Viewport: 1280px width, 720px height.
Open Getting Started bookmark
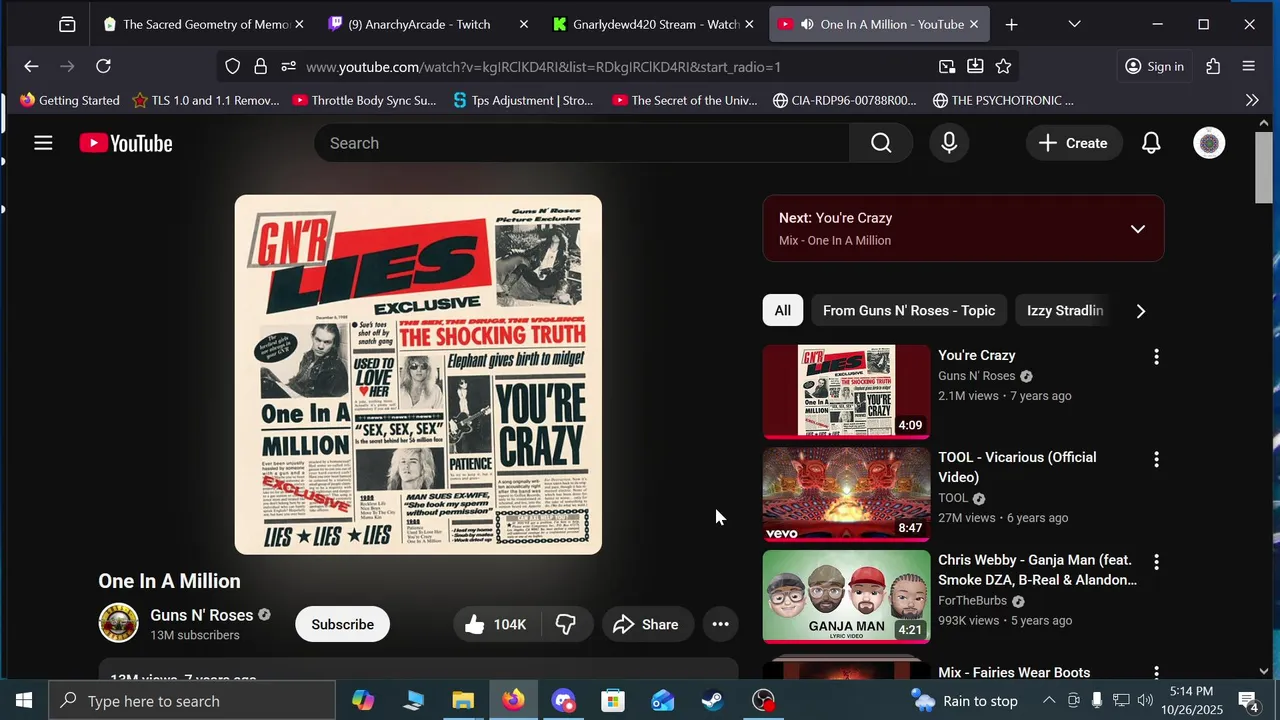click(69, 100)
